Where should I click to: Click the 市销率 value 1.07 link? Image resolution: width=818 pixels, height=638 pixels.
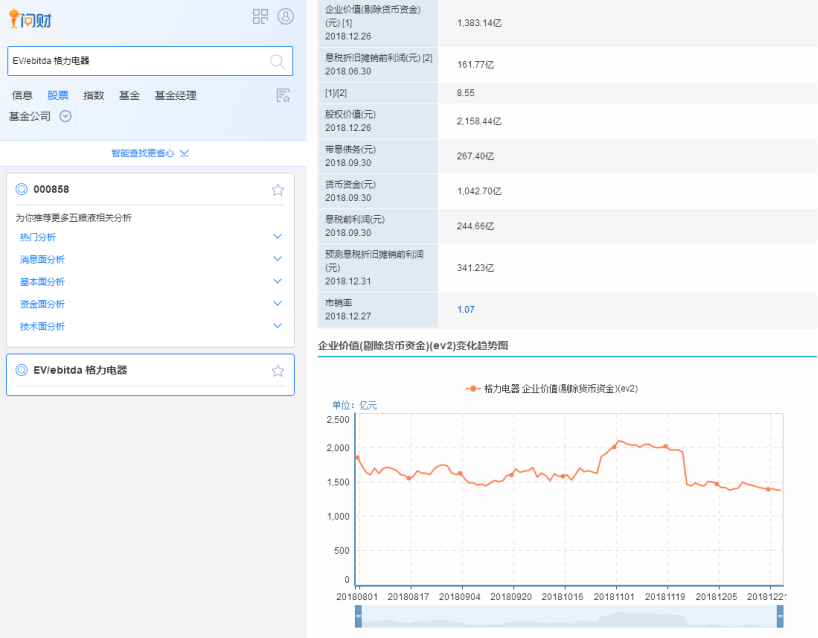pos(466,310)
